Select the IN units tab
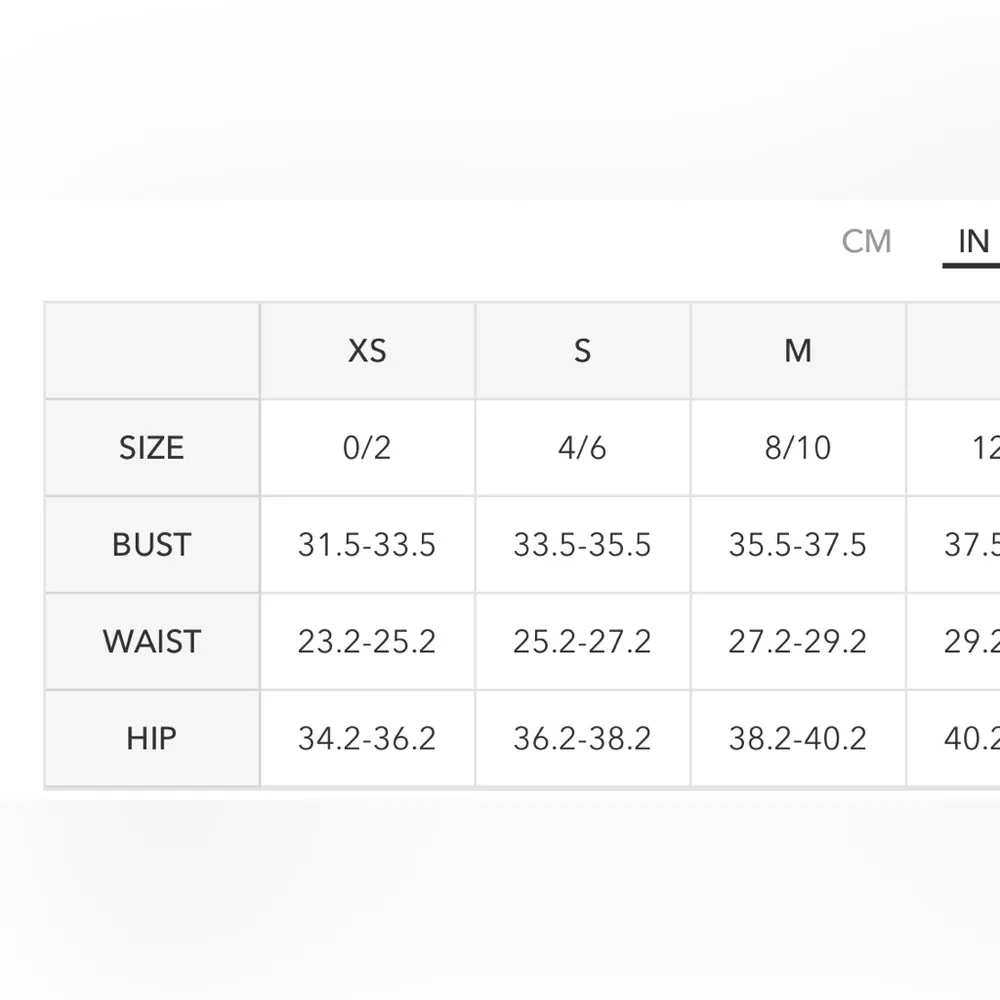Viewport: 1000px width, 1000px height. [x=973, y=242]
